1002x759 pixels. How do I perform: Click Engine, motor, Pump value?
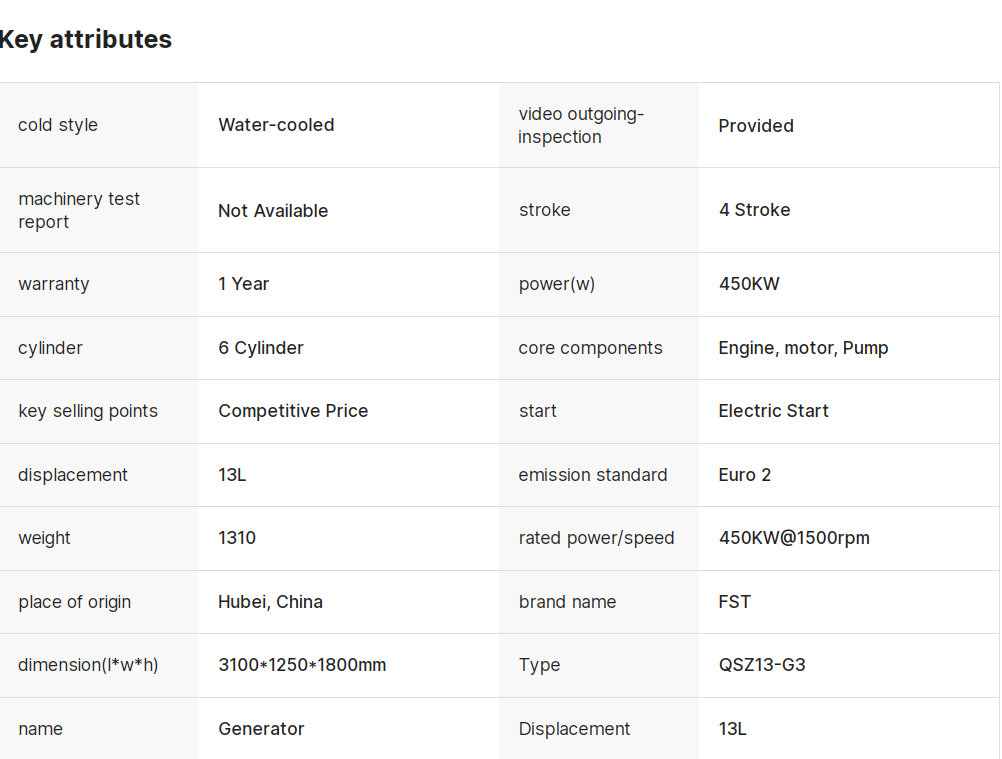[x=803, y=348]
